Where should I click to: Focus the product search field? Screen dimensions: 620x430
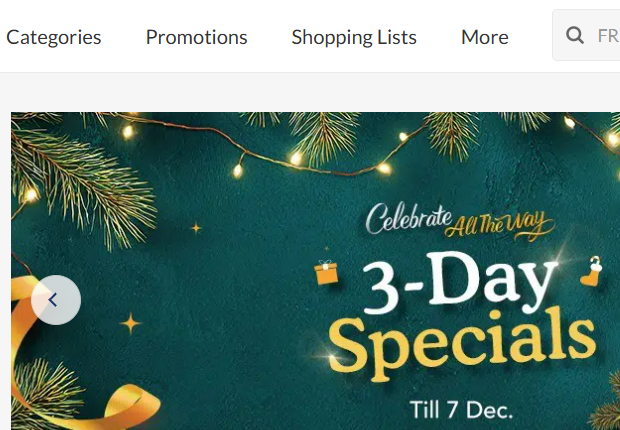586,35
